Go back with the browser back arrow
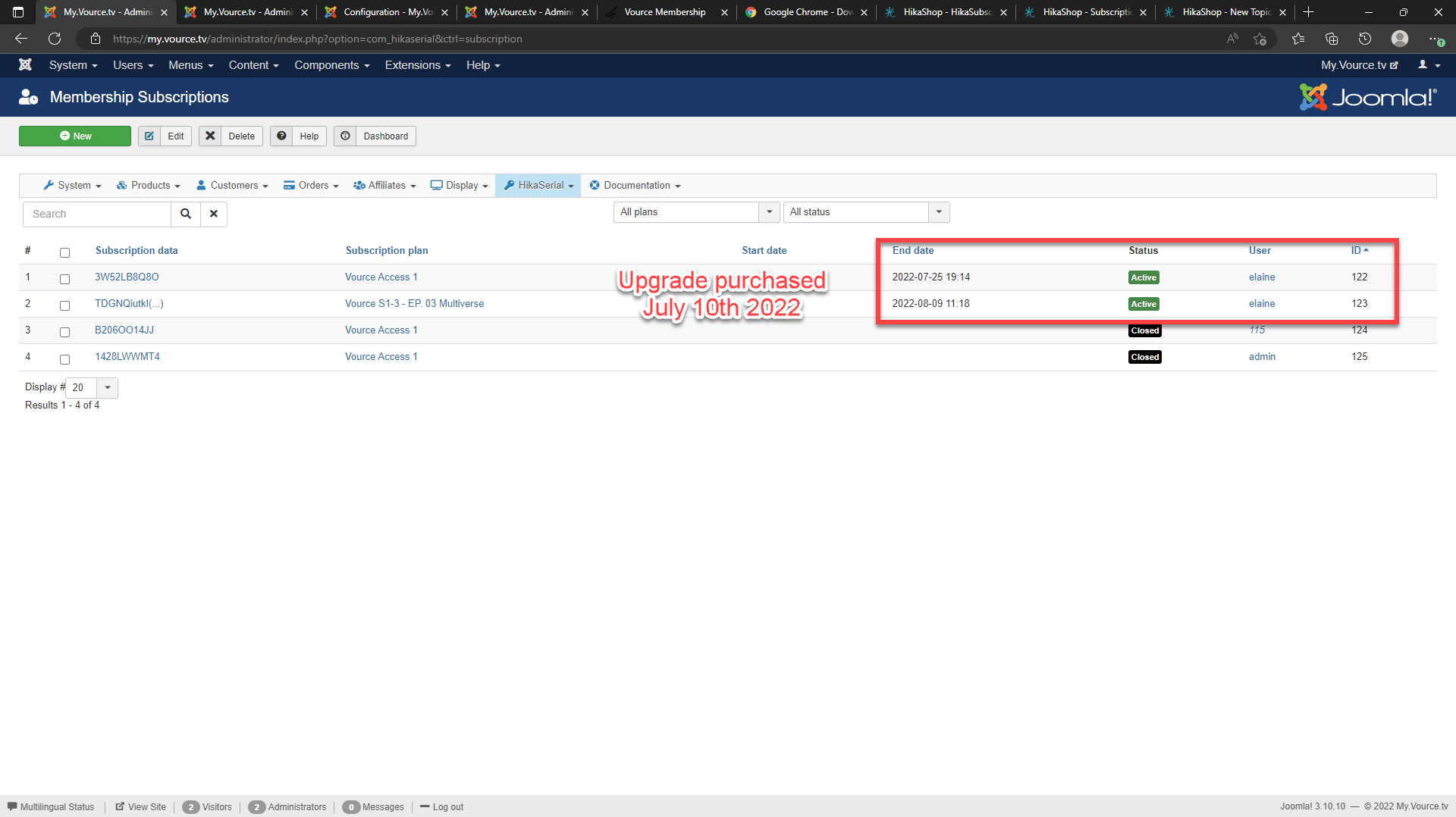 point(21,39)
